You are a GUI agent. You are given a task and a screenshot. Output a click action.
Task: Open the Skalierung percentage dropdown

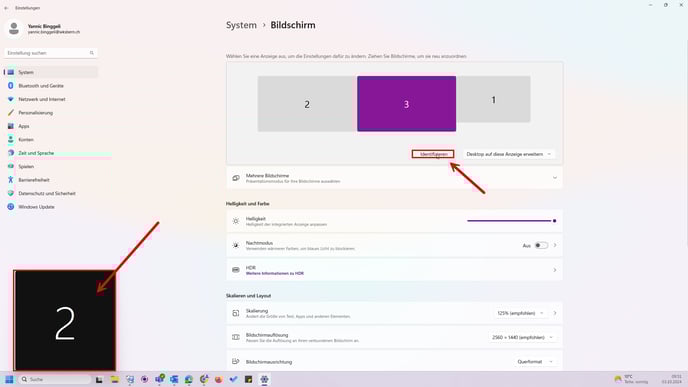(520, 313)
